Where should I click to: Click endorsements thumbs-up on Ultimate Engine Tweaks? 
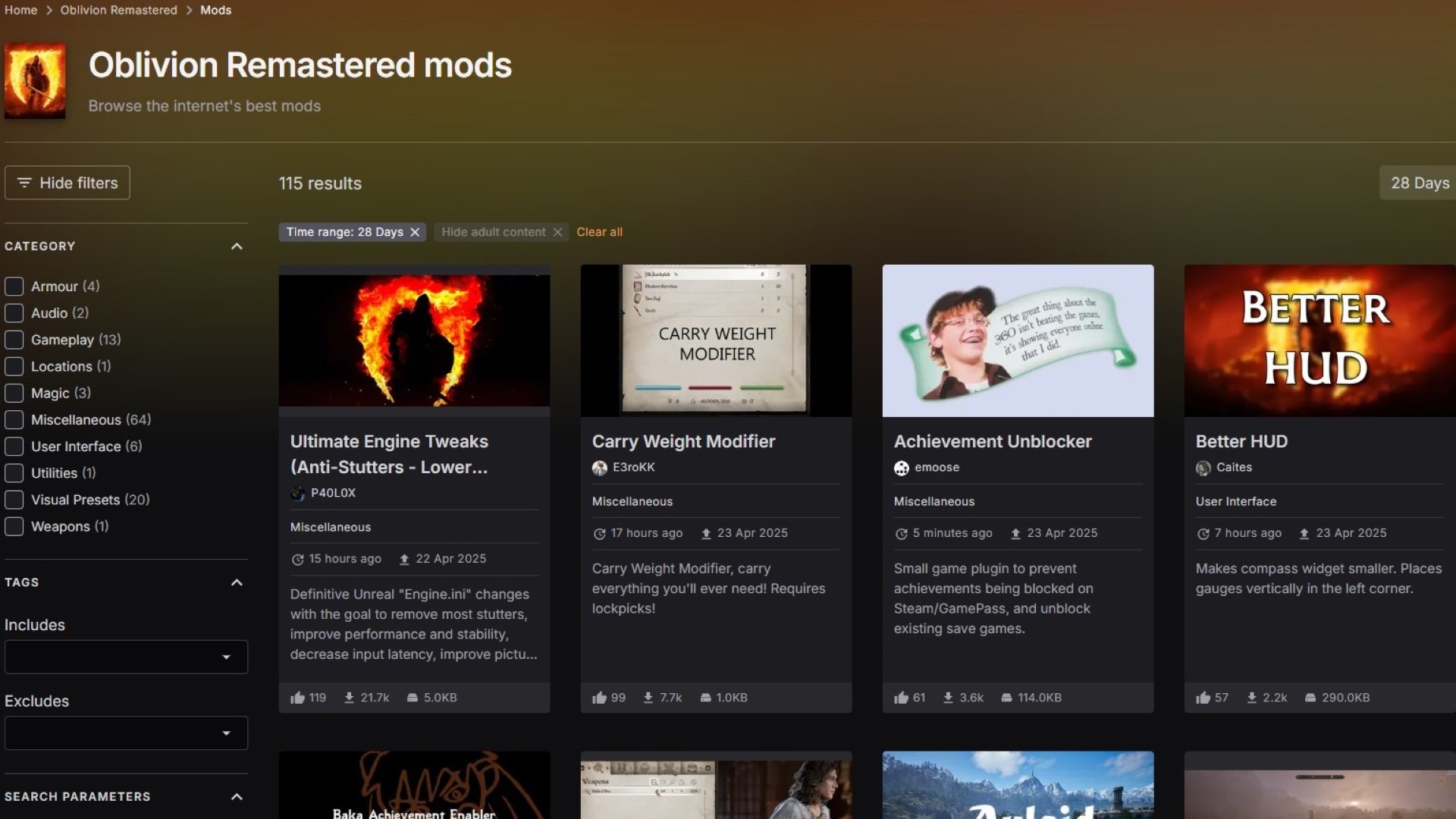(297, 698)
